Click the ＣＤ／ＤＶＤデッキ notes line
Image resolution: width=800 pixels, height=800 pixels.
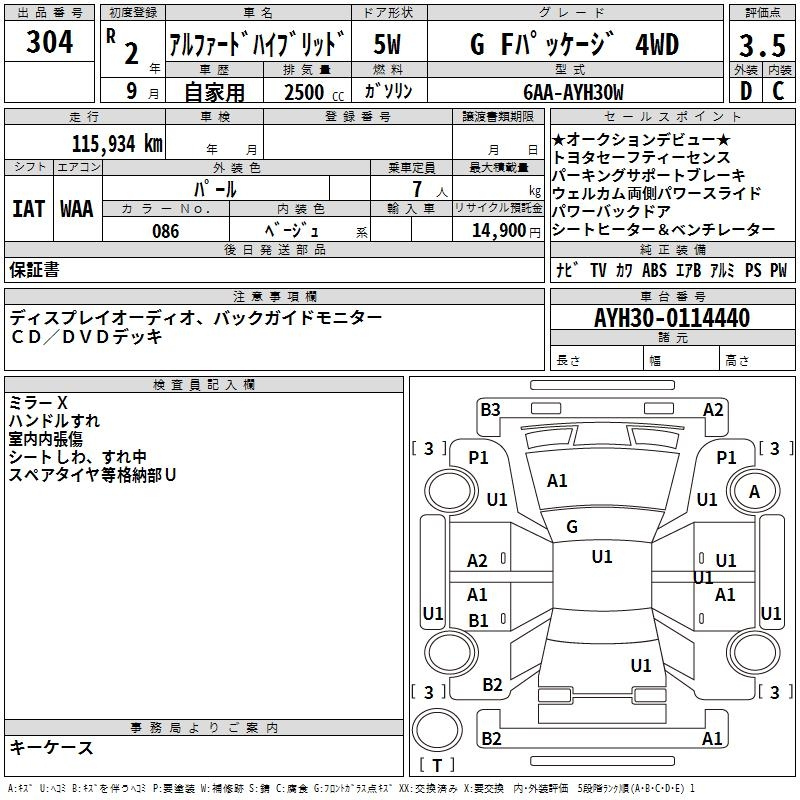point(86,336)
